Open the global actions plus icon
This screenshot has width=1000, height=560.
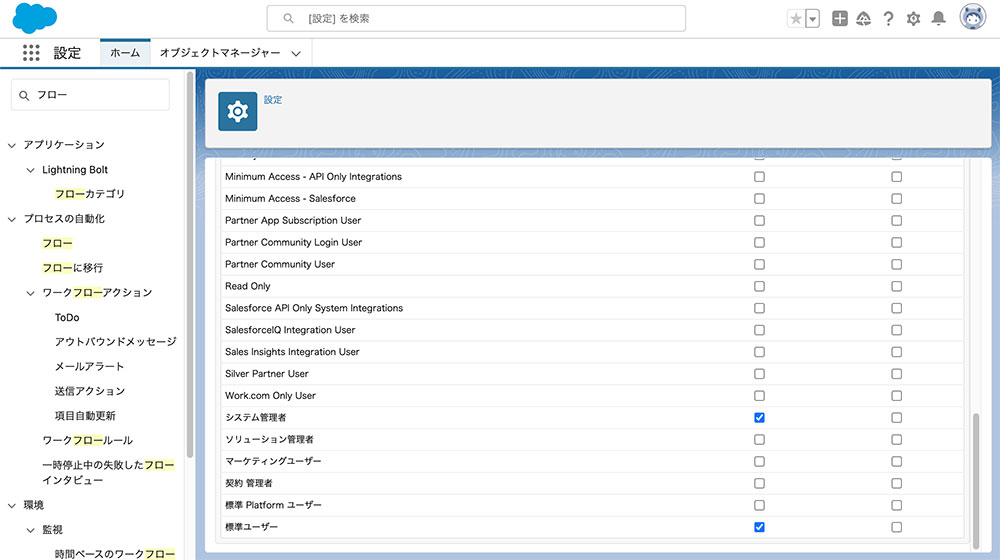[840, 18]
